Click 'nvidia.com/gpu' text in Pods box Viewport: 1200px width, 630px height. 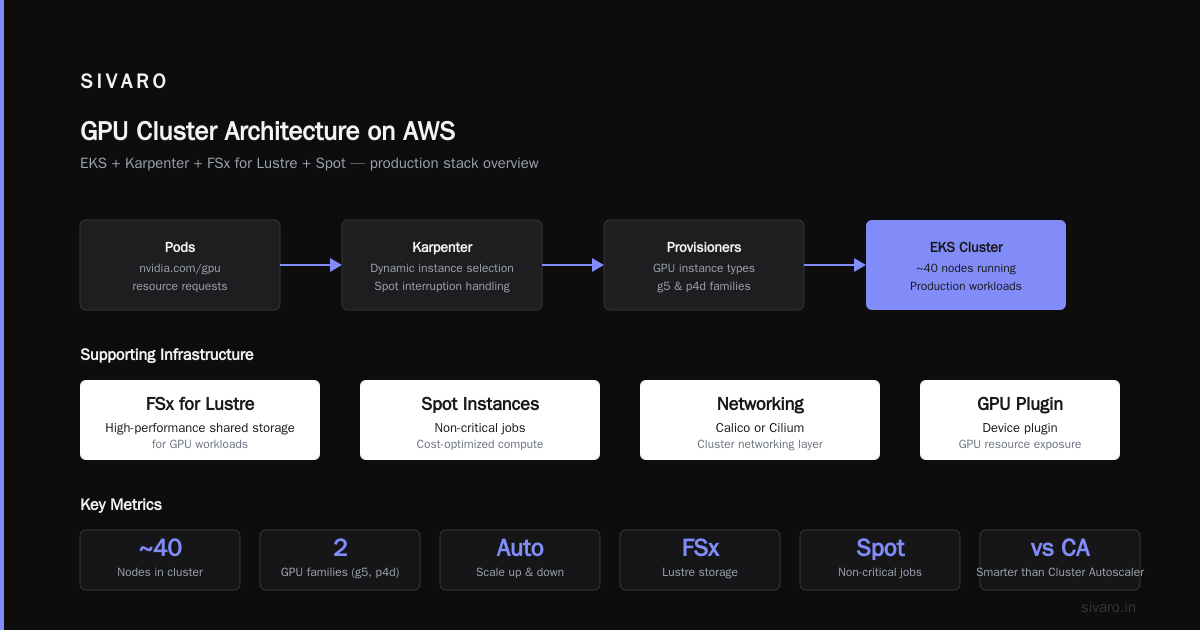pos(180,268)
